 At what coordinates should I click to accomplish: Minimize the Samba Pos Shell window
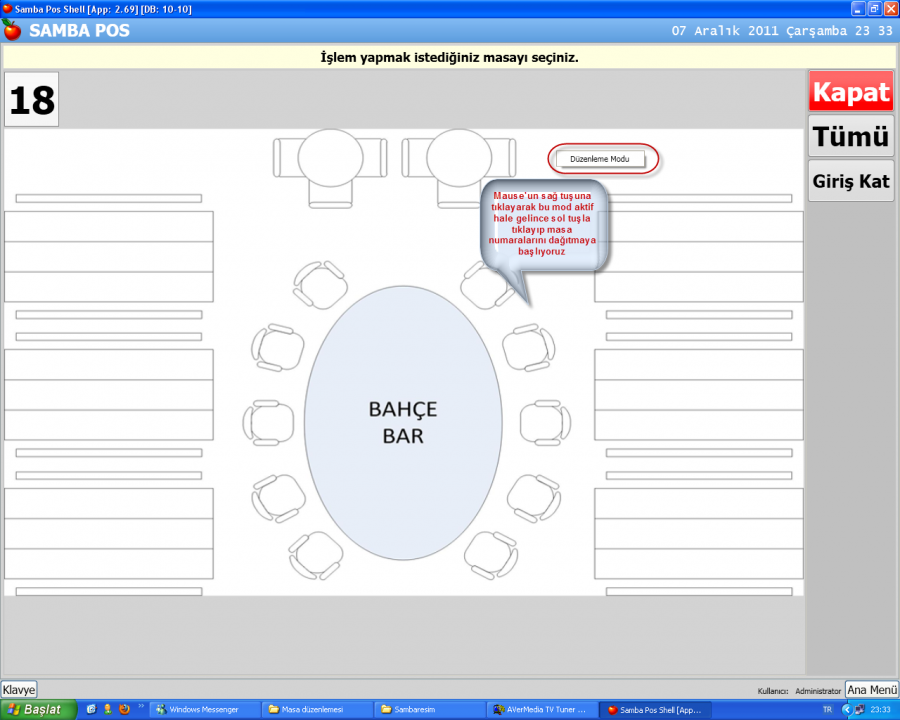click(858, 9)
